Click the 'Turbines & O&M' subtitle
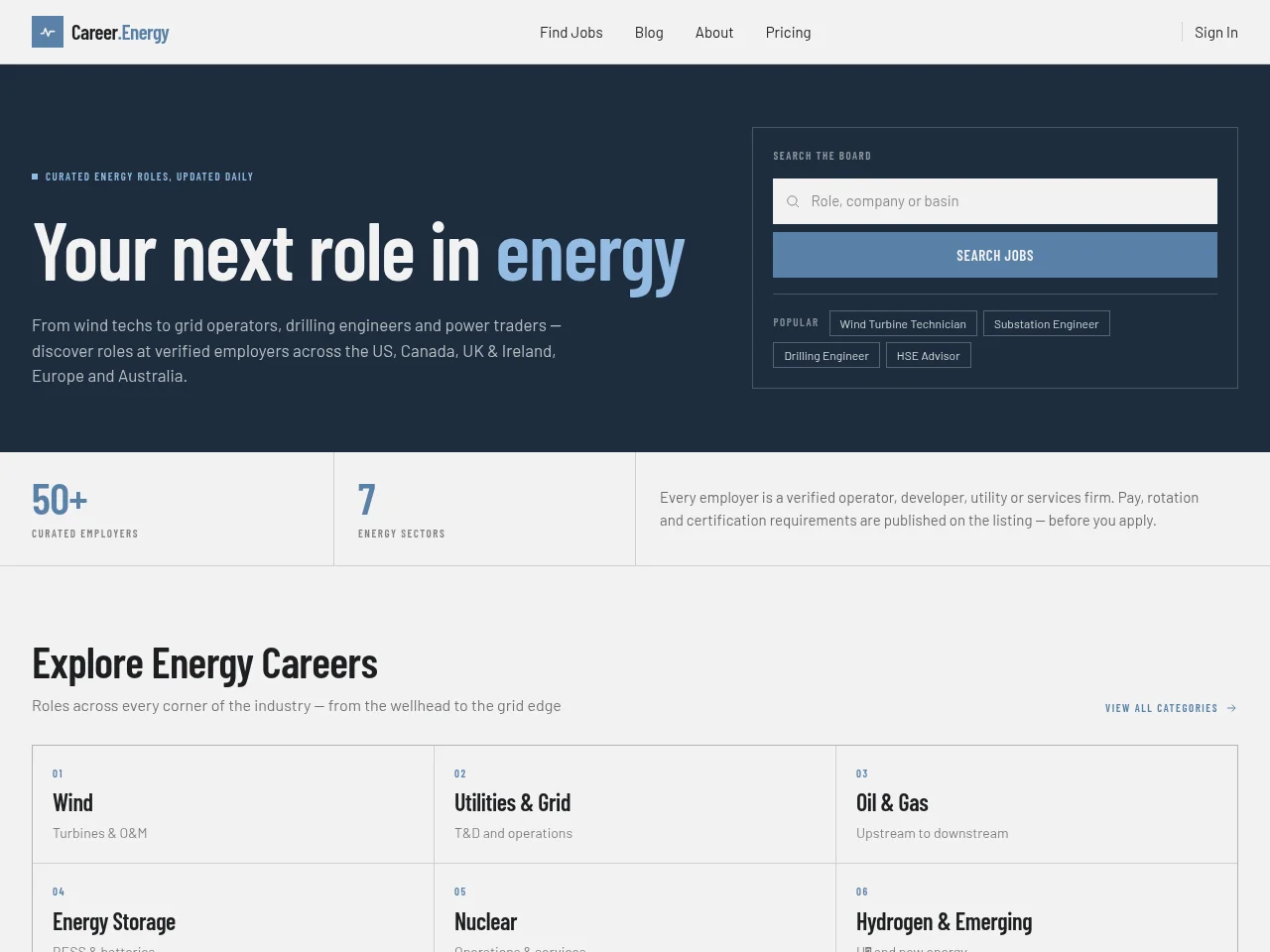Viewport: 1270px width, 952px height. [100, 833]
